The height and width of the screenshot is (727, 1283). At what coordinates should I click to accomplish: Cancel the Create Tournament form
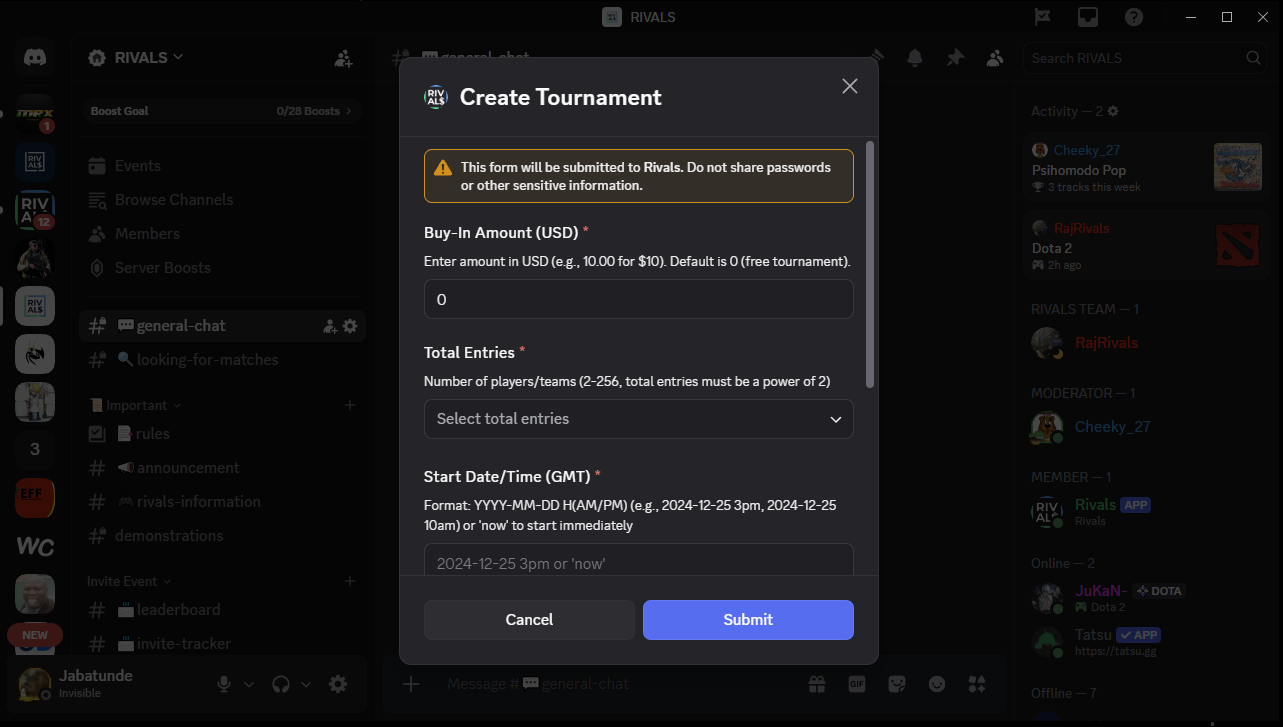point(529,619)
